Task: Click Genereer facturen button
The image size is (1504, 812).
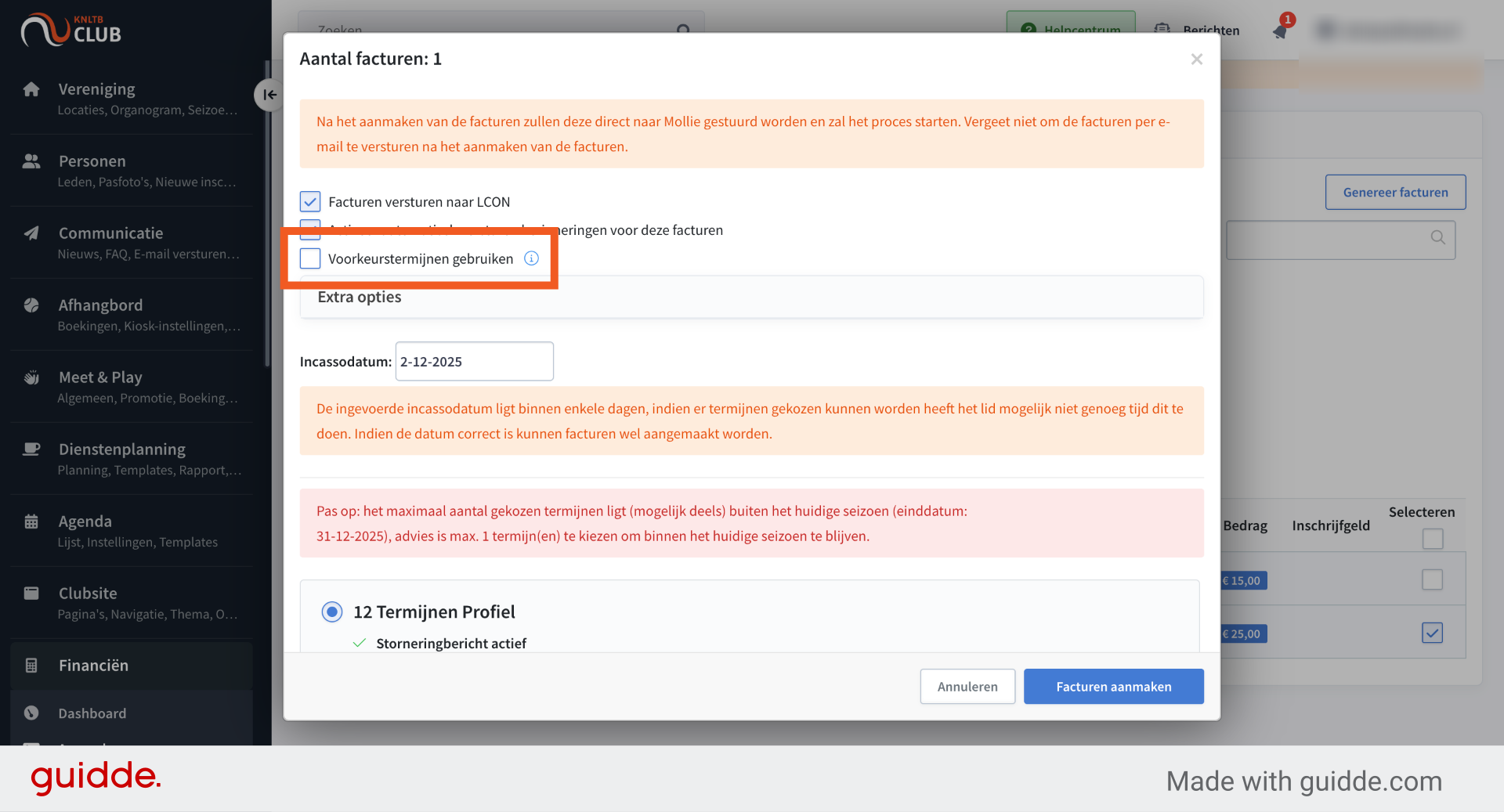Action: click(1395, 193)
